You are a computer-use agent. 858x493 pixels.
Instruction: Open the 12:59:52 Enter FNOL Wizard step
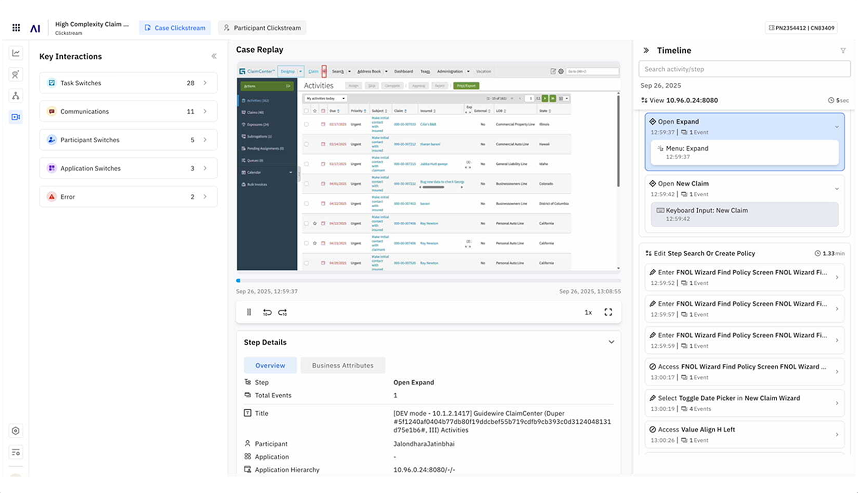tap(744, 277)
